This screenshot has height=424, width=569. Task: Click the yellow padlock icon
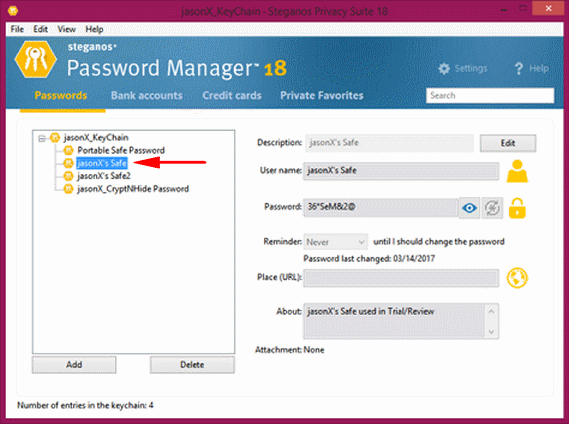(517, 208)
